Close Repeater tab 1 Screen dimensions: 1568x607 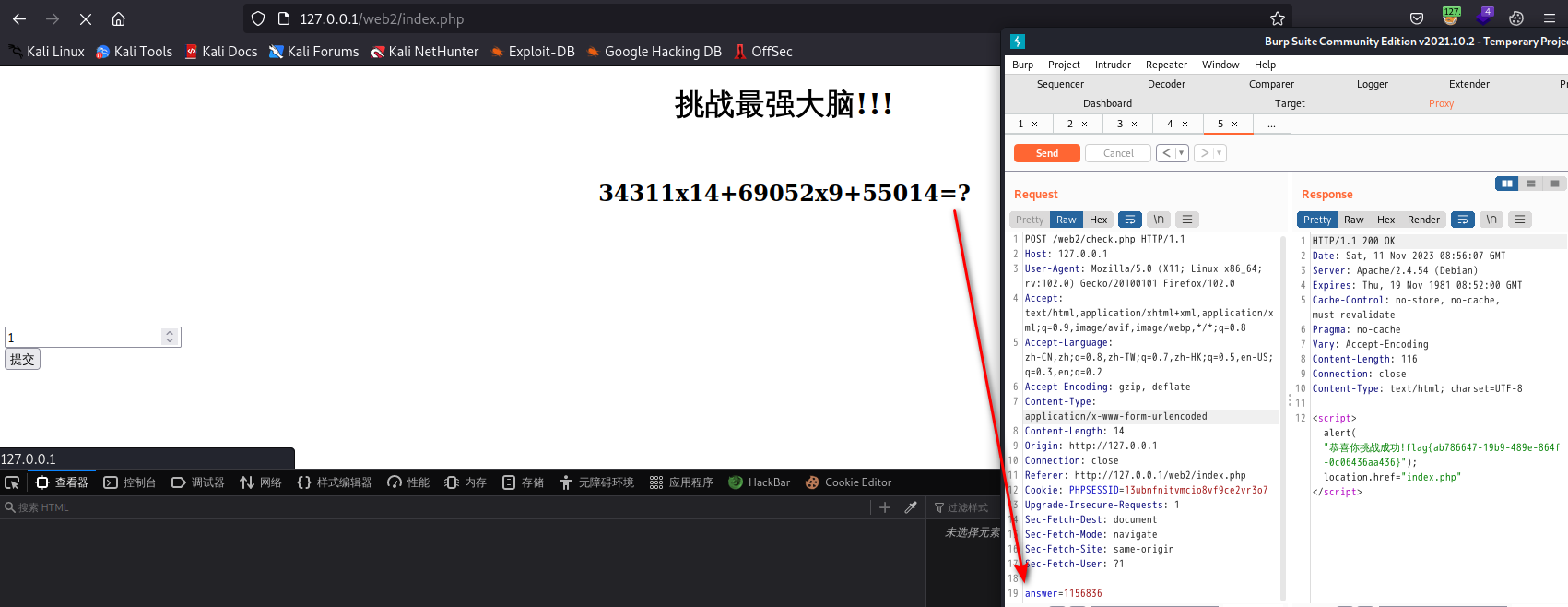[x=1035, y=124]
